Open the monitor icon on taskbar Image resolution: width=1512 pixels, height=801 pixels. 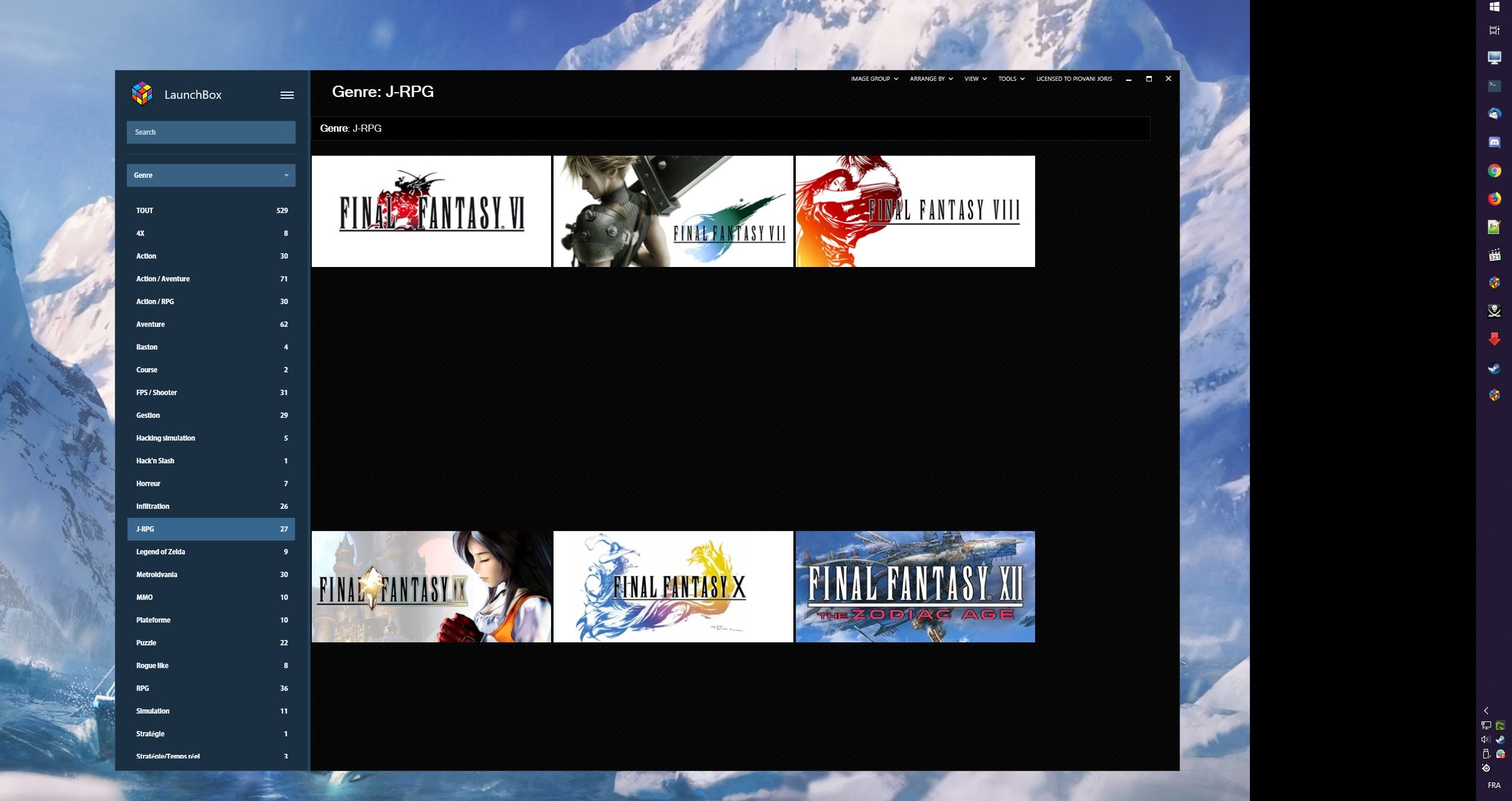pyautogui.click(x=1494, y=57)
